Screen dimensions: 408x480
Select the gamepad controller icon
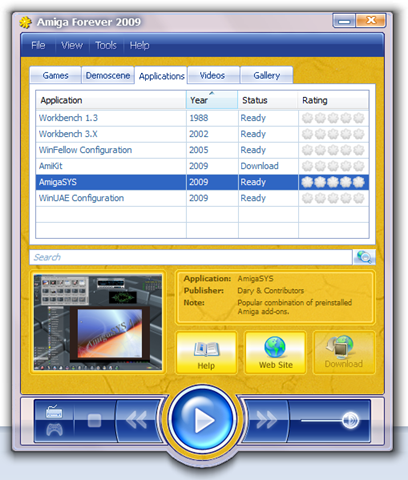54,429
